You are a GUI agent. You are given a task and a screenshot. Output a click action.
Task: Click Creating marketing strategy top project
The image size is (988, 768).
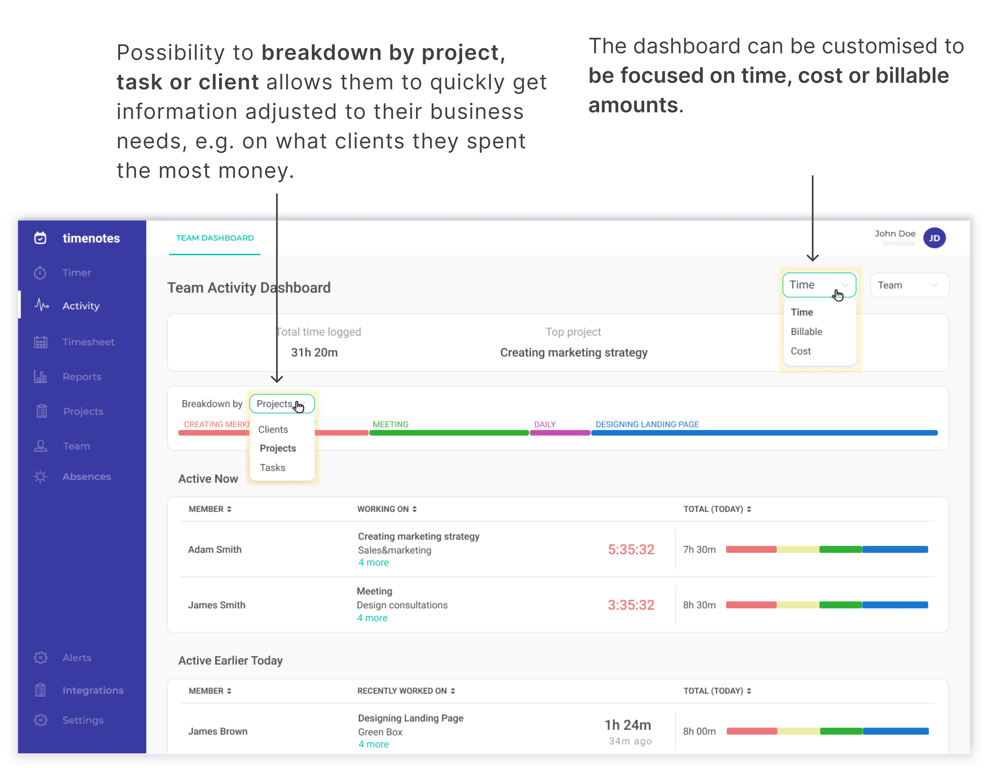point(574,353)
